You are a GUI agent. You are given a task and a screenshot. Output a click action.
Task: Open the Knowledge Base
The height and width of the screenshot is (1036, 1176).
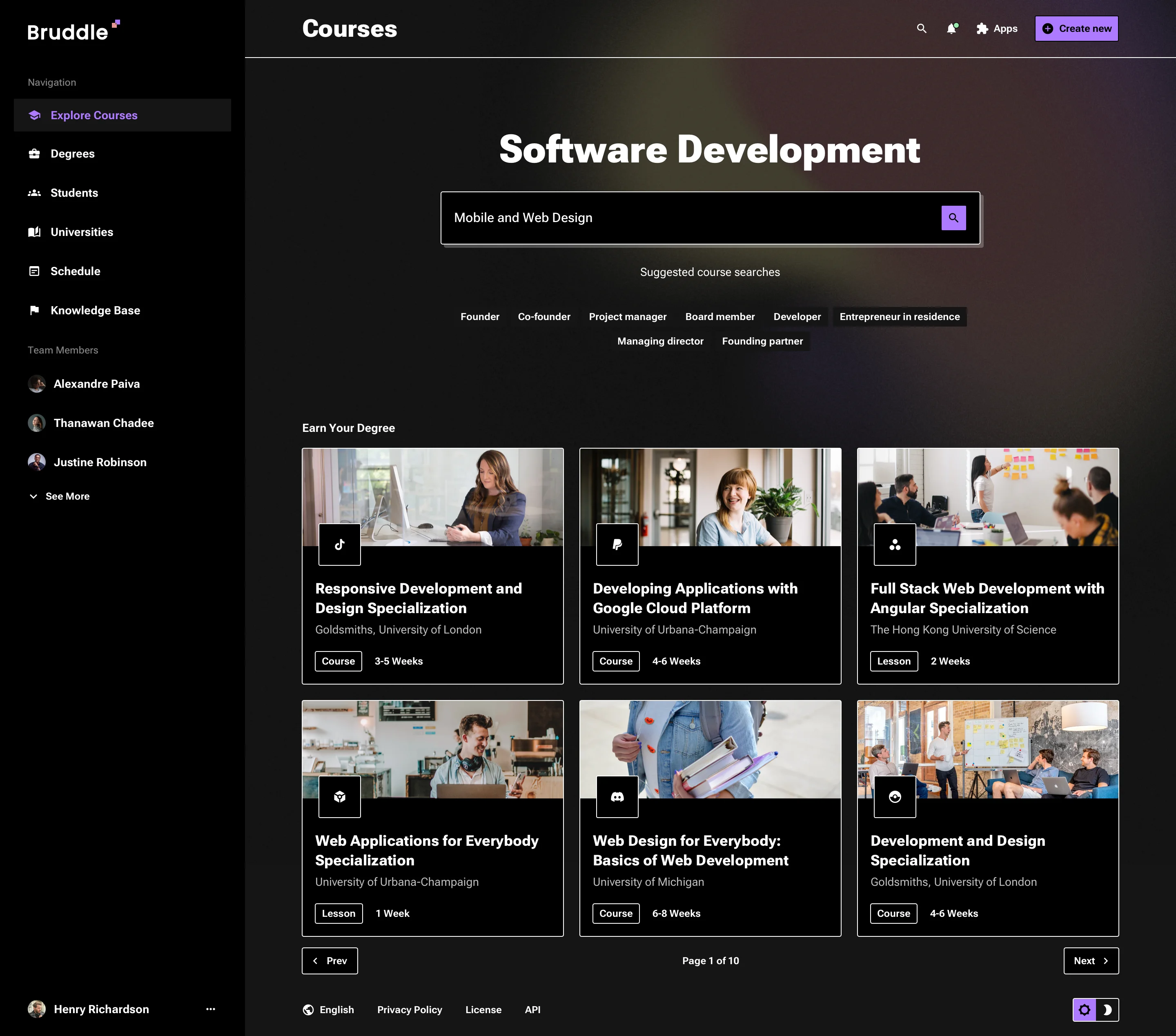tap(95, 310)
